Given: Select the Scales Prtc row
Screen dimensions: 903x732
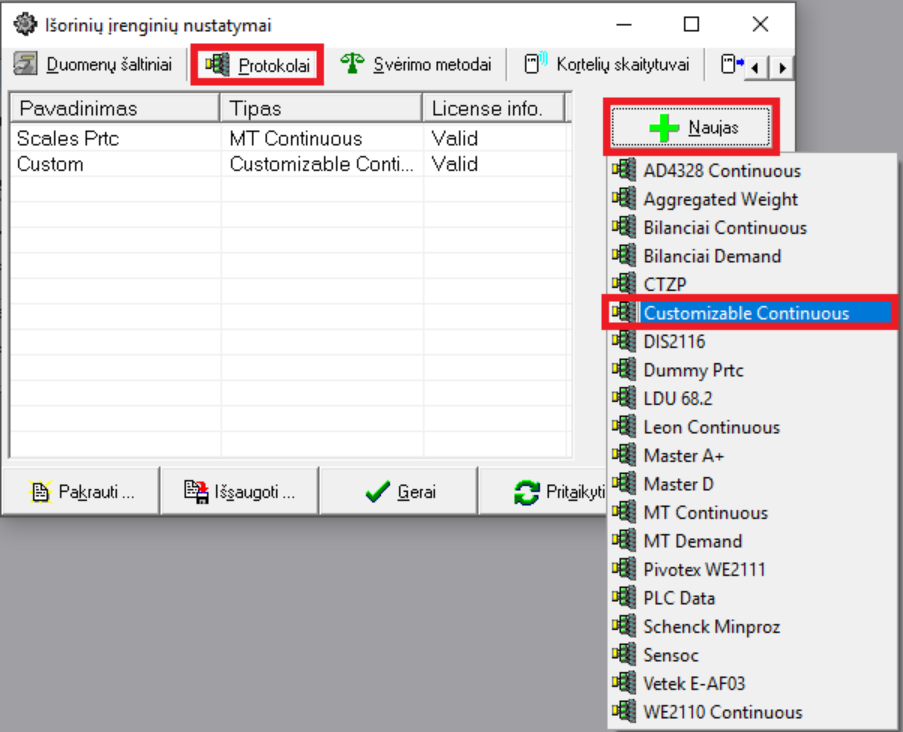Looking at the screenshot, I should pyautogui.click(x=67, y=139).
